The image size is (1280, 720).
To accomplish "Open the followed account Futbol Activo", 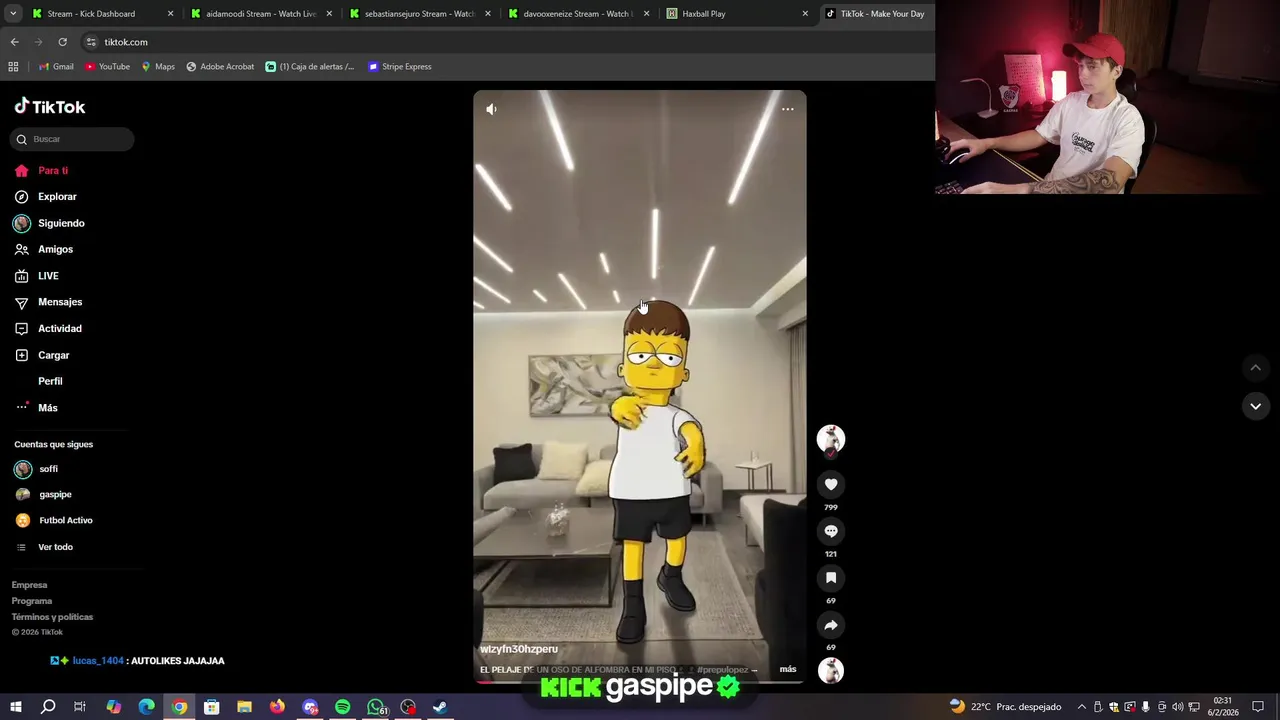I will click(54, 520).
